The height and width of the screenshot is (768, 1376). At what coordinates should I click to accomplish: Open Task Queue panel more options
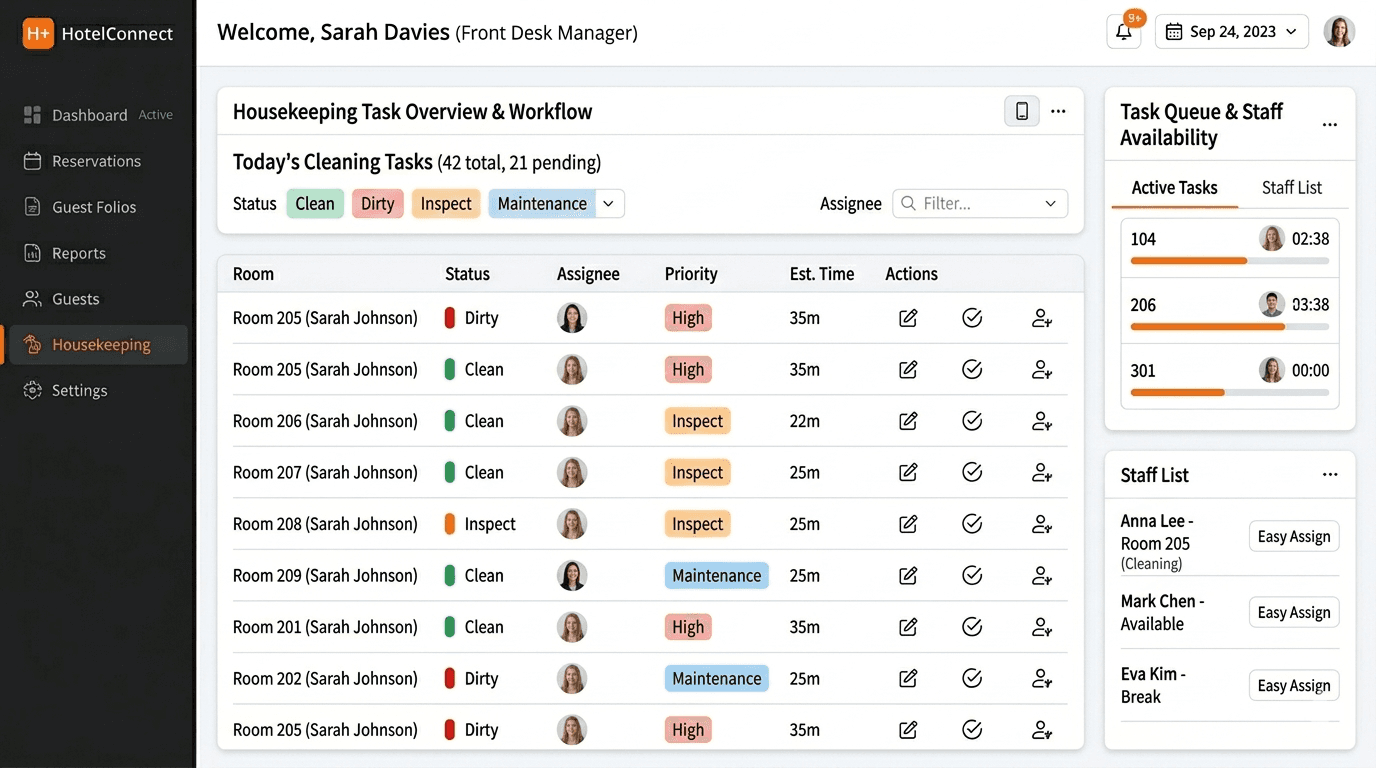click(x=1329, y=125)
